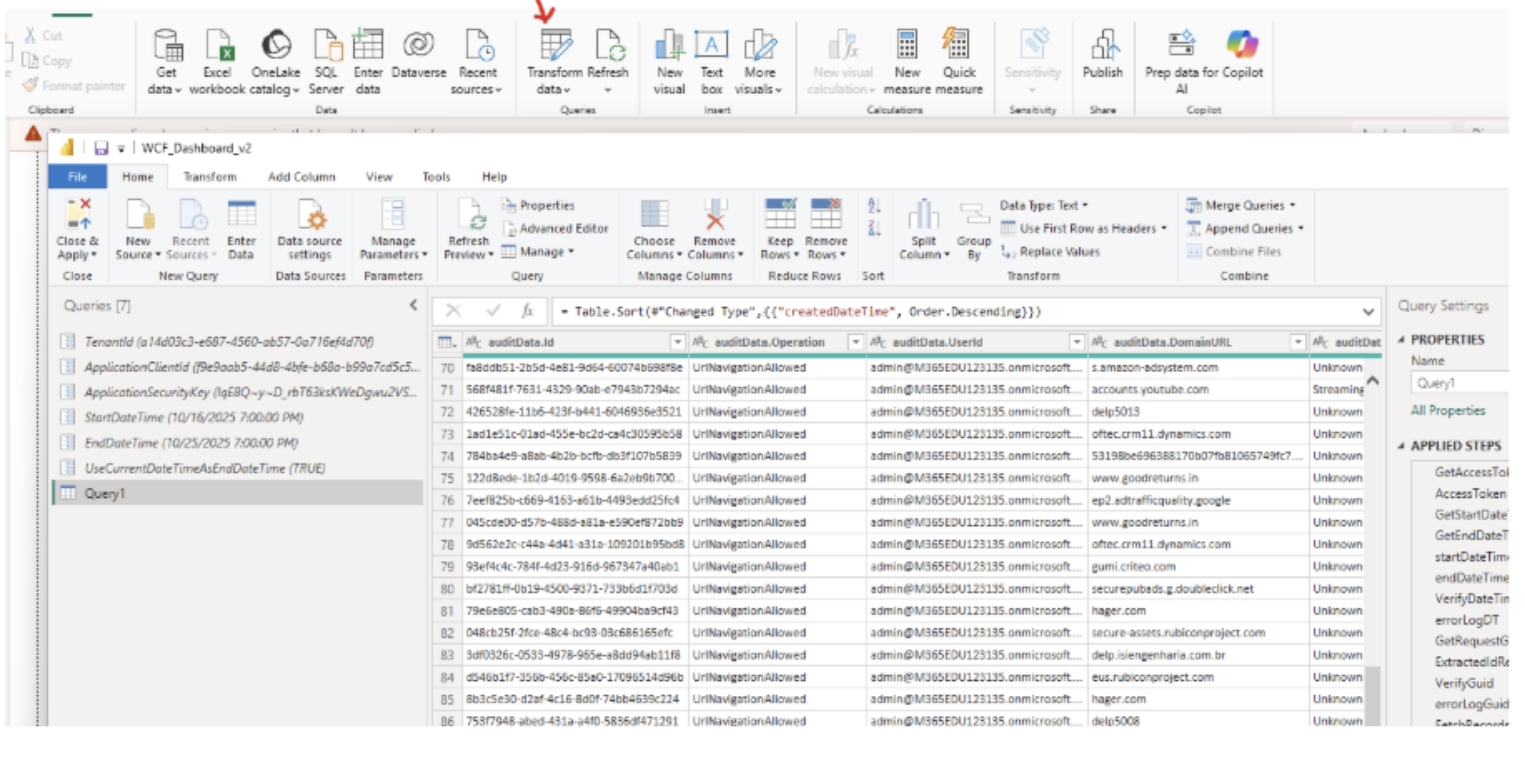This screenshot has height=767, width=1525.
Task: Click the Choose Columns tool
Action: coord(657,230)
